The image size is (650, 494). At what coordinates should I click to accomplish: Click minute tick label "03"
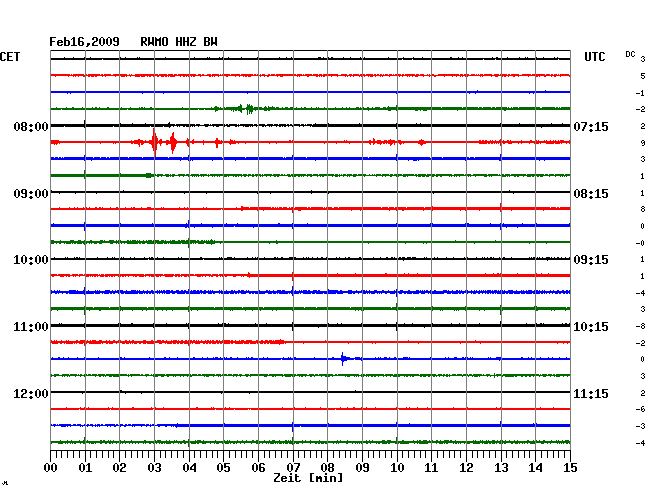[154, 468]
